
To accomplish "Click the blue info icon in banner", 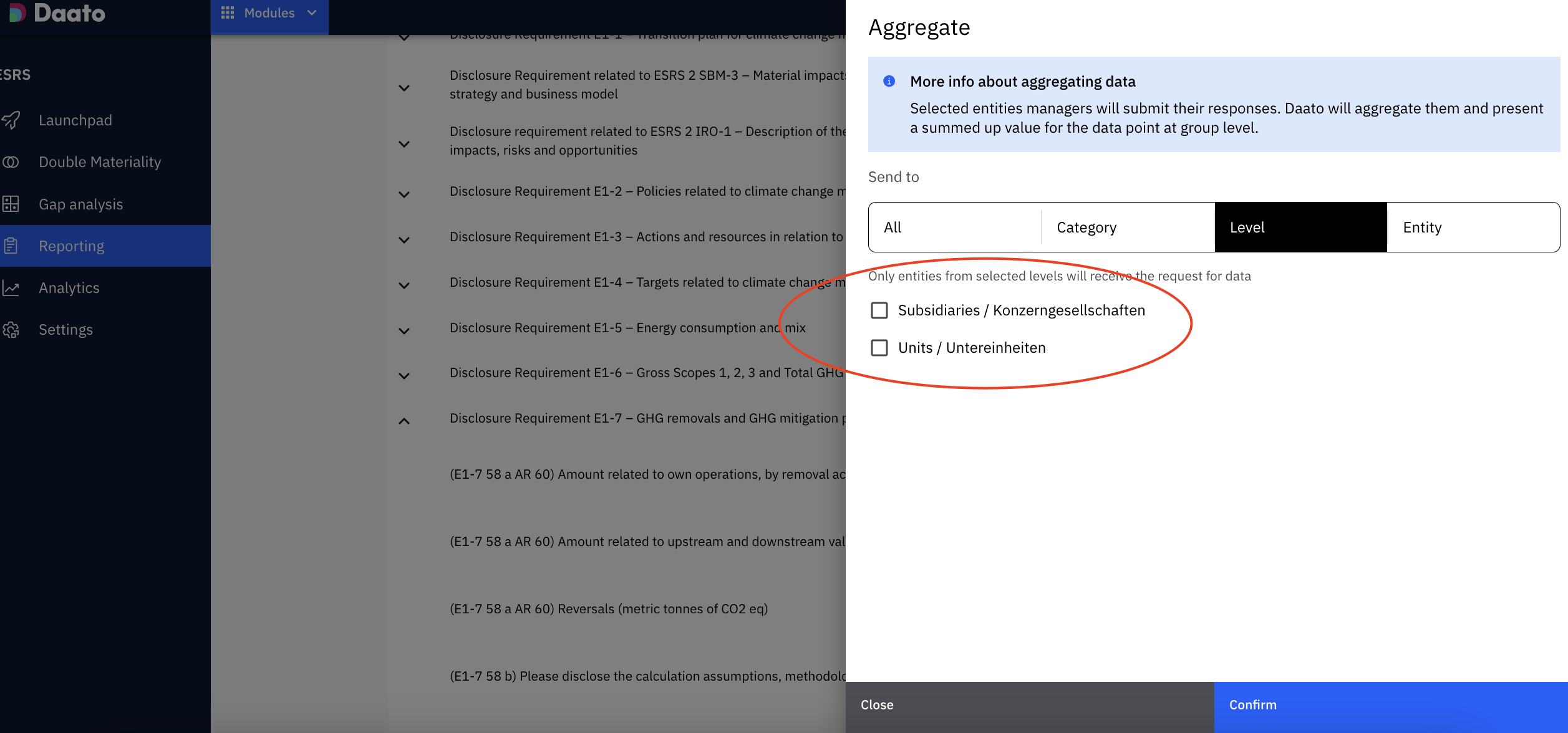I will (x=889, y=82).
